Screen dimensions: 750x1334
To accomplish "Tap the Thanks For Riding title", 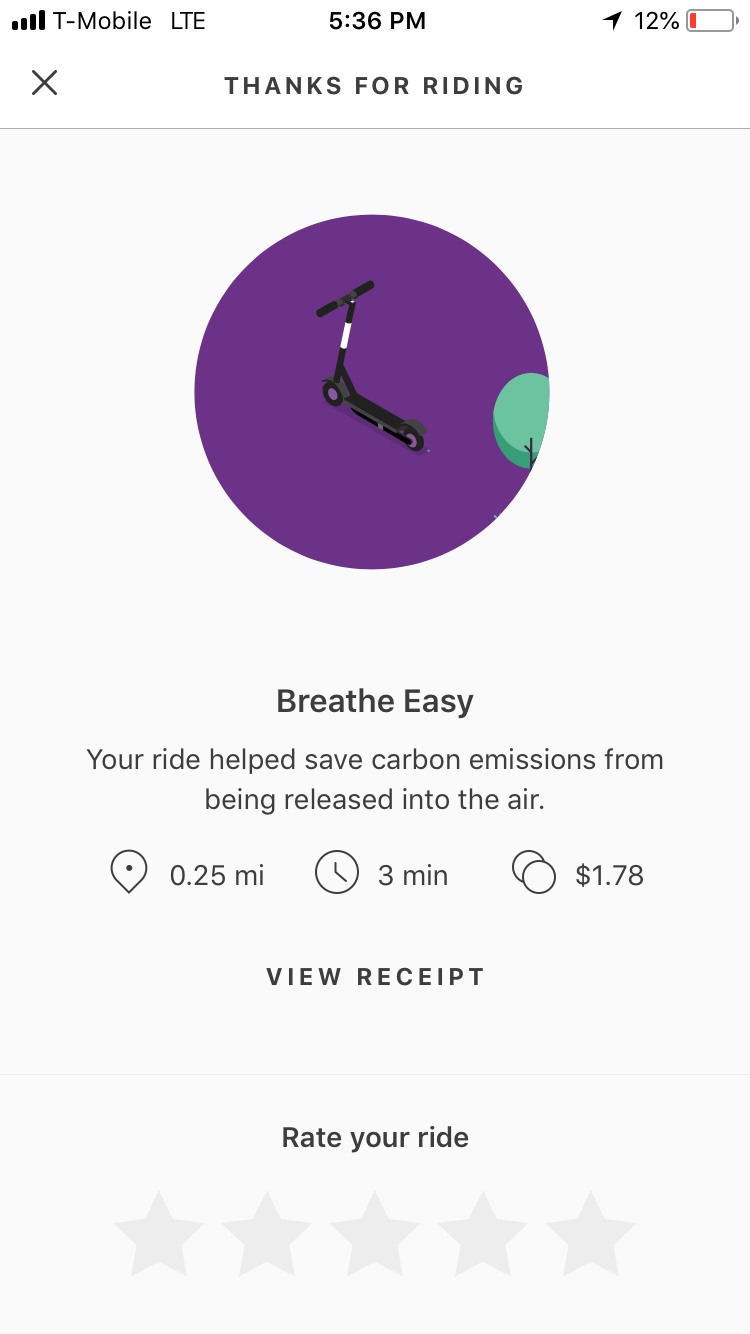I will tap(375, 86).
